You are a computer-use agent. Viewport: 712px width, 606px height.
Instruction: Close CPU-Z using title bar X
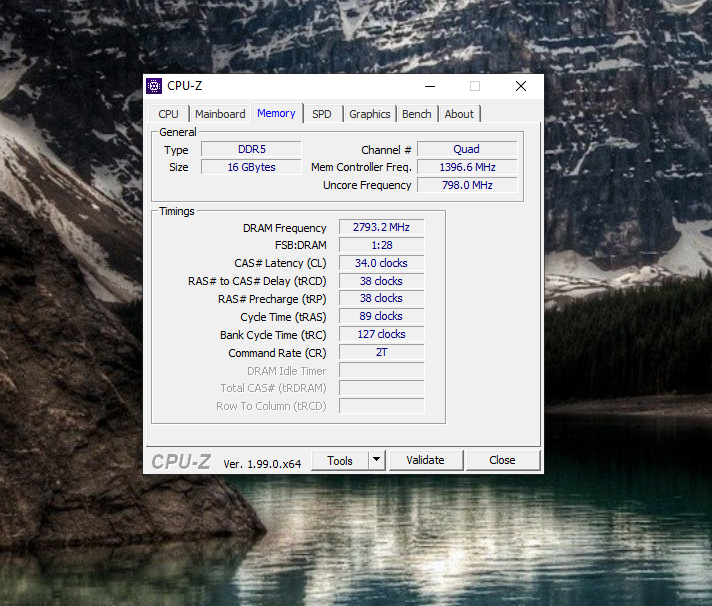click(521, 86)
